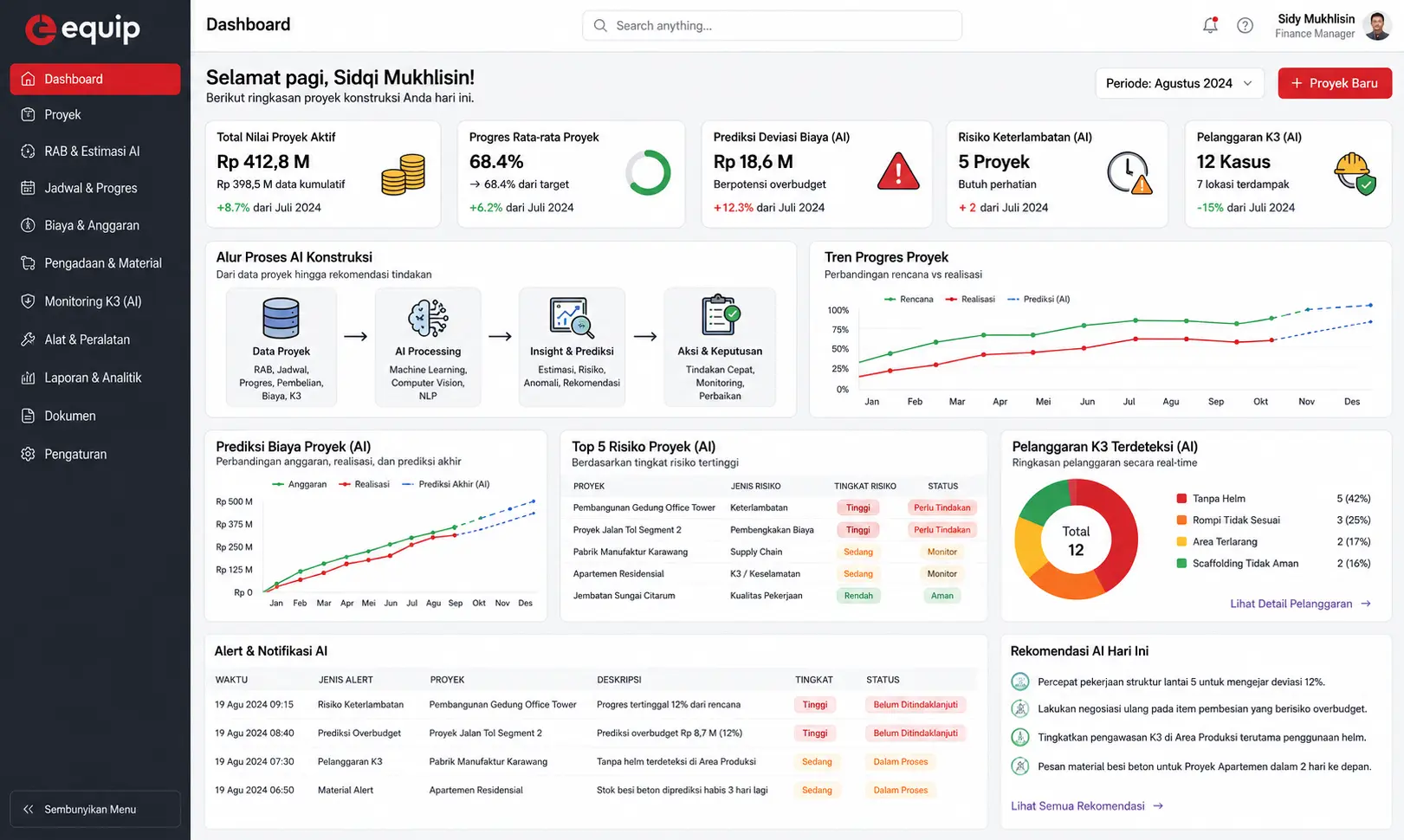Toggle Prediksi (AI) legend in Tren Progres chart

coord(1038,299)
